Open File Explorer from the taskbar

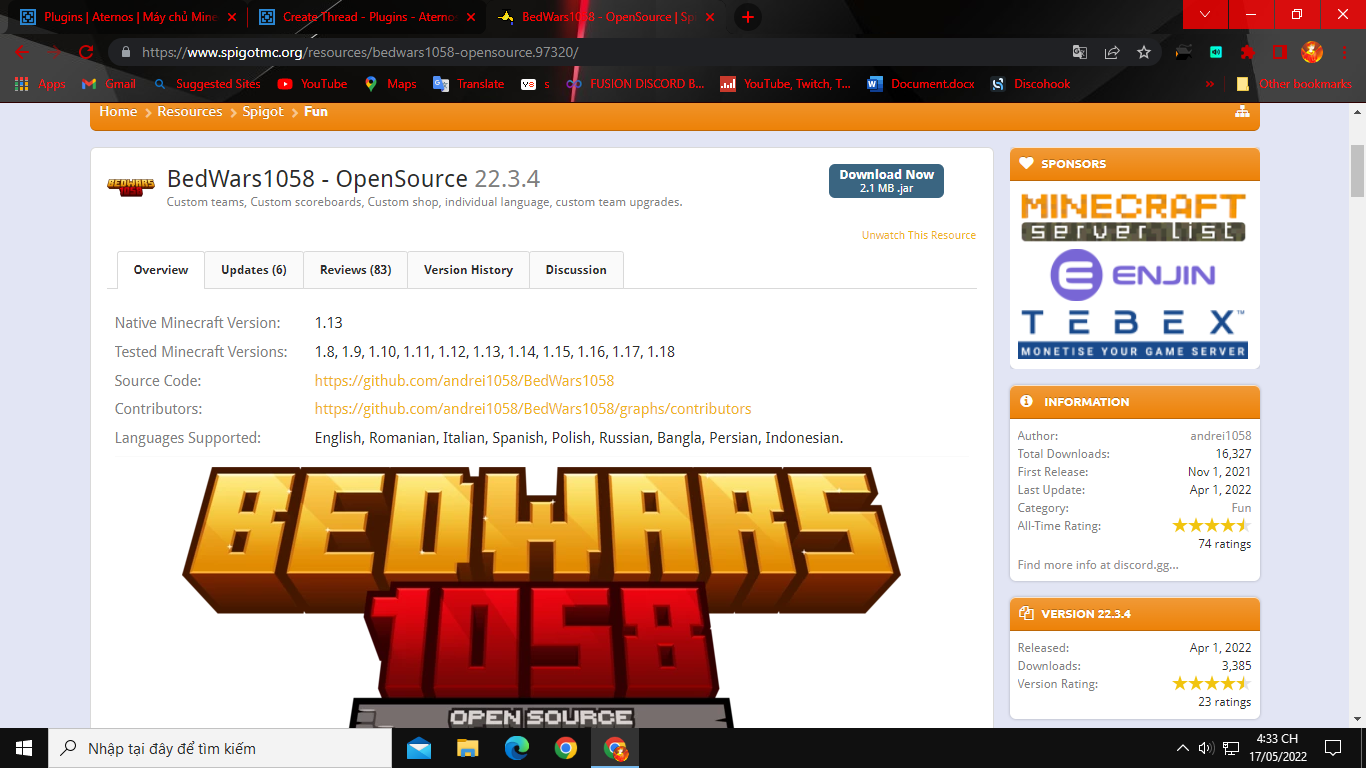click(x=468, y=748)
